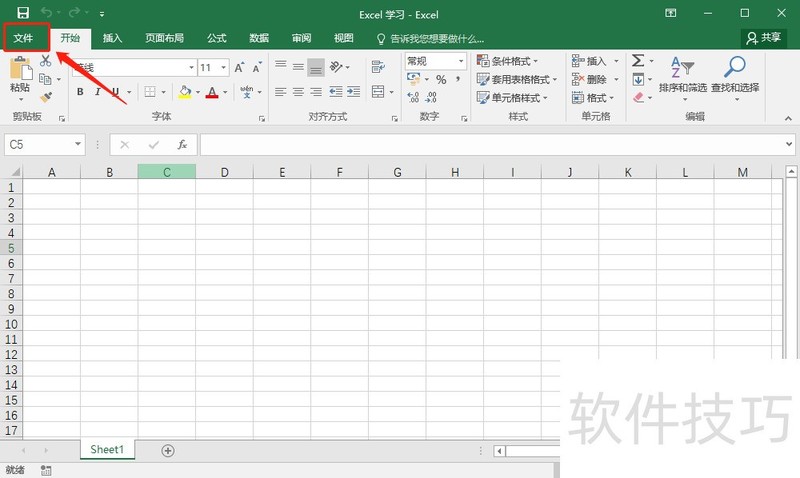
Task: Switch to the 公式 ribbon tab
Action: (216, 38)
